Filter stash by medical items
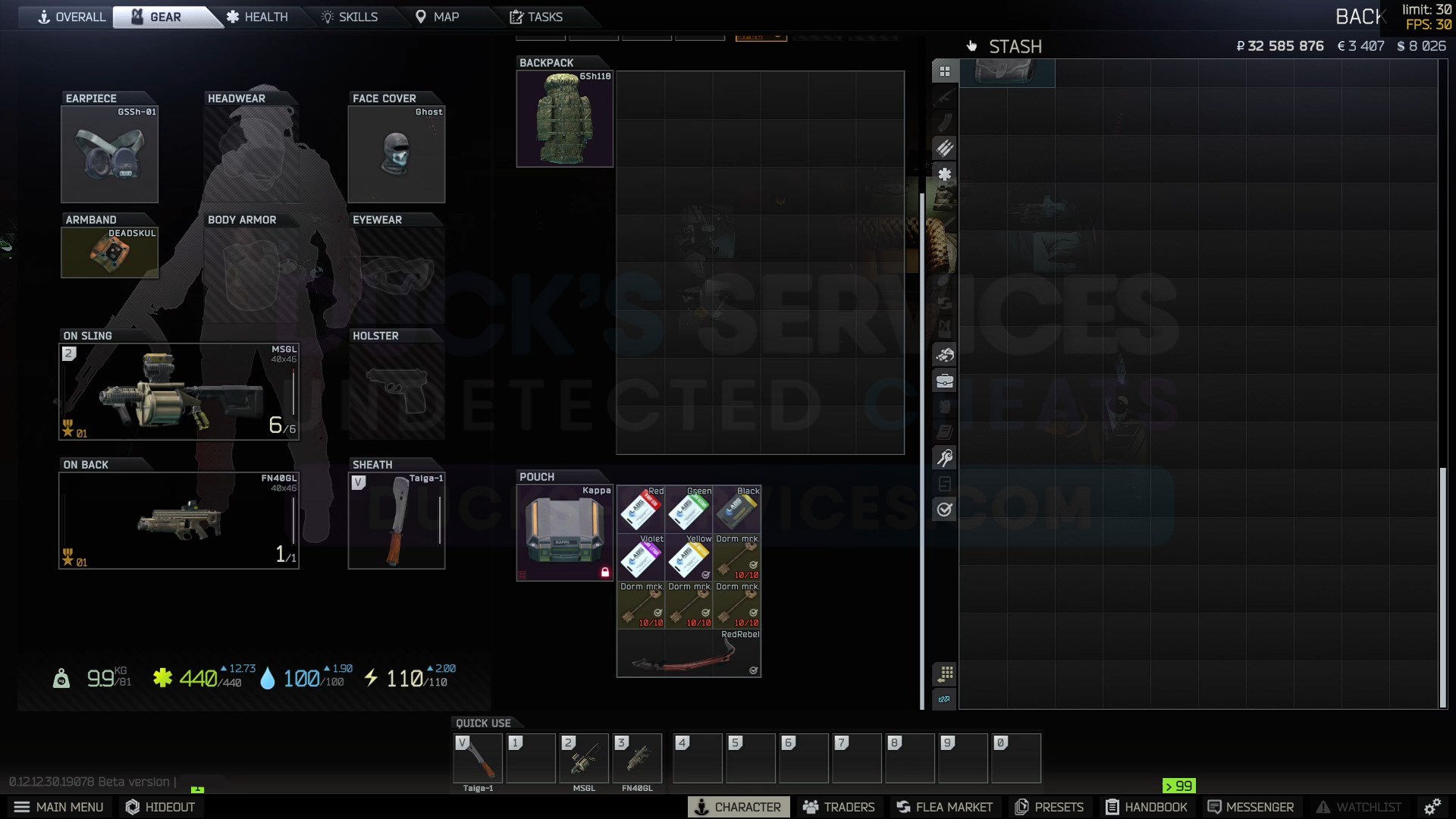This screenshot has height=819, width=1456. (x=945, y=174)
